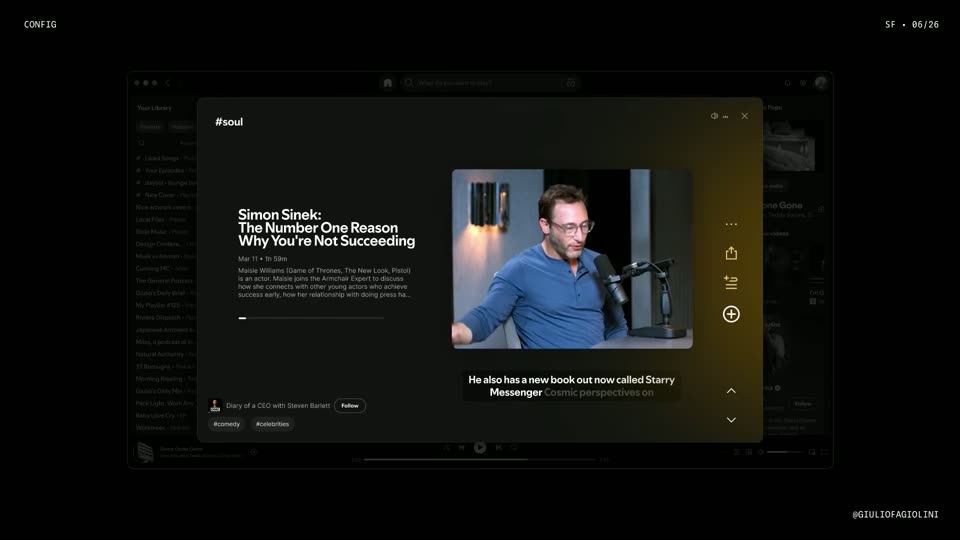Click episode date and duration text

coord(263,258)
